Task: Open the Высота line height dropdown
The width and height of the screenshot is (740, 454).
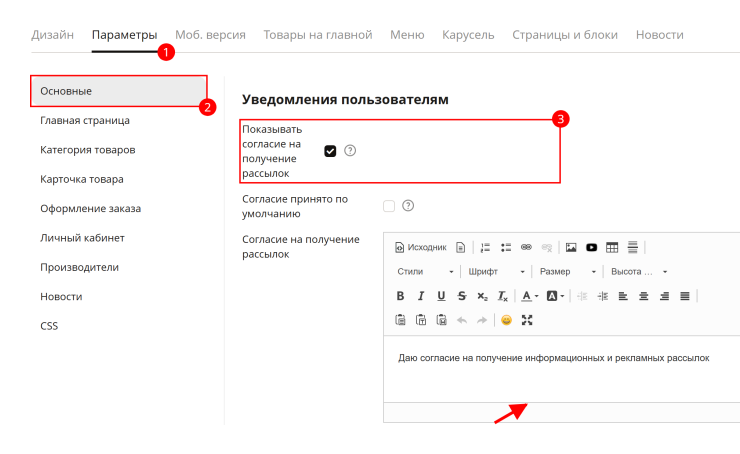Action: [639, 272]
